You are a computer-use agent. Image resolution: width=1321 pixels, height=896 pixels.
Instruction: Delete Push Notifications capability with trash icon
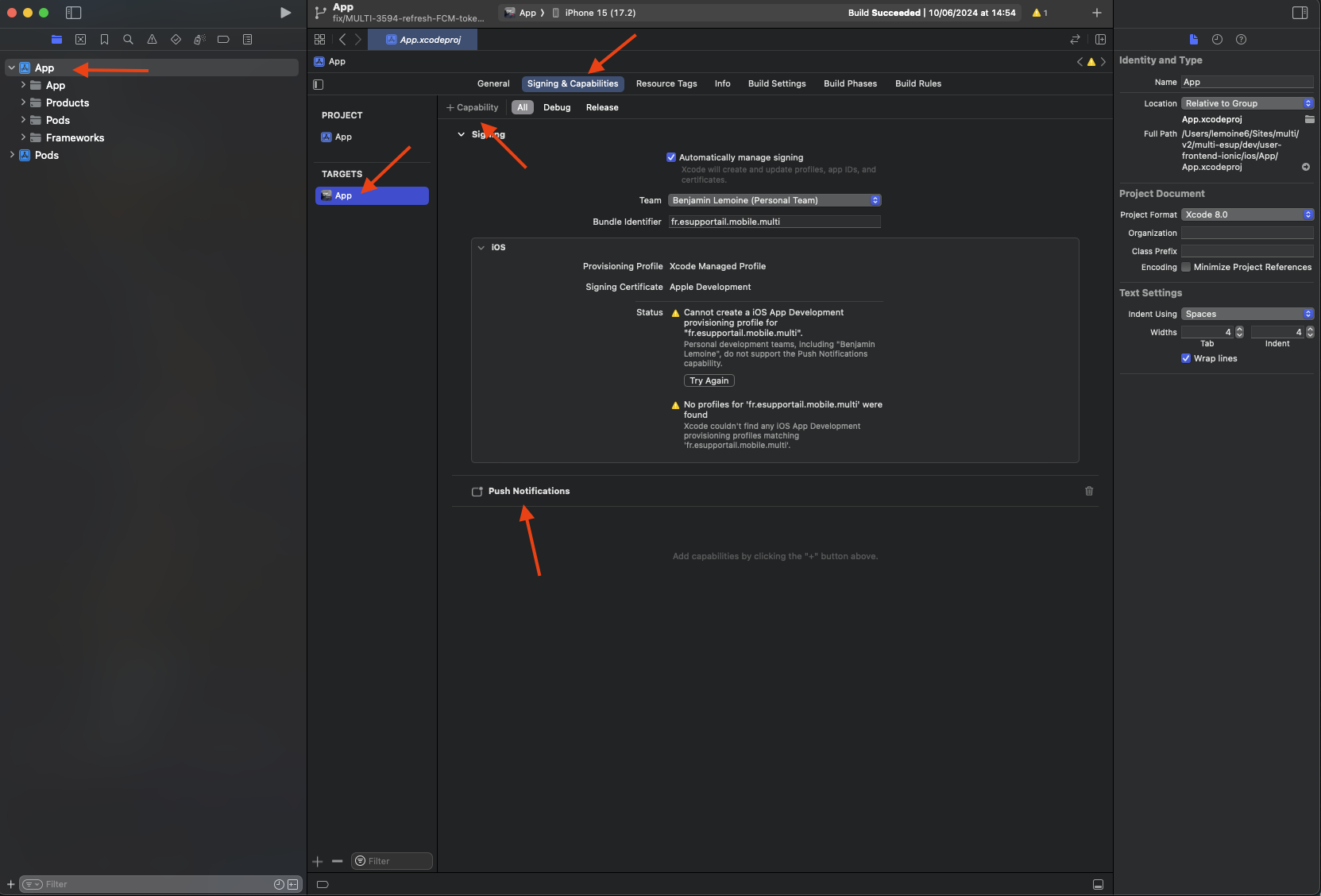click(1089, 491)
